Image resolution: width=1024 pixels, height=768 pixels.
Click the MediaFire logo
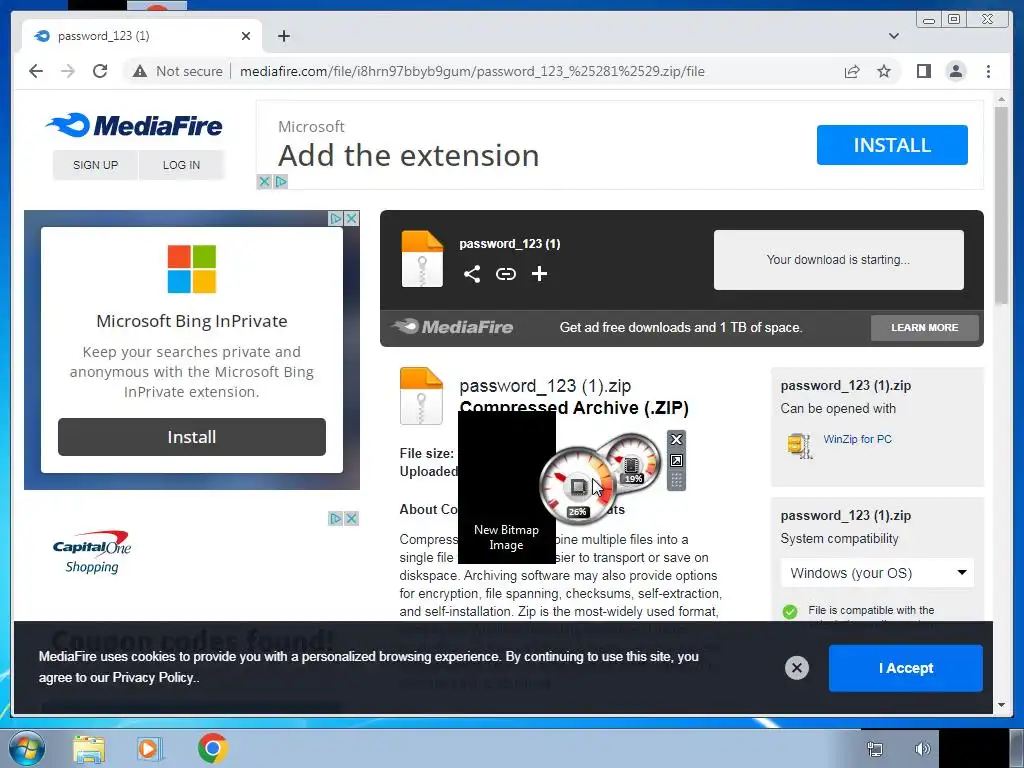tap(135, 125)
